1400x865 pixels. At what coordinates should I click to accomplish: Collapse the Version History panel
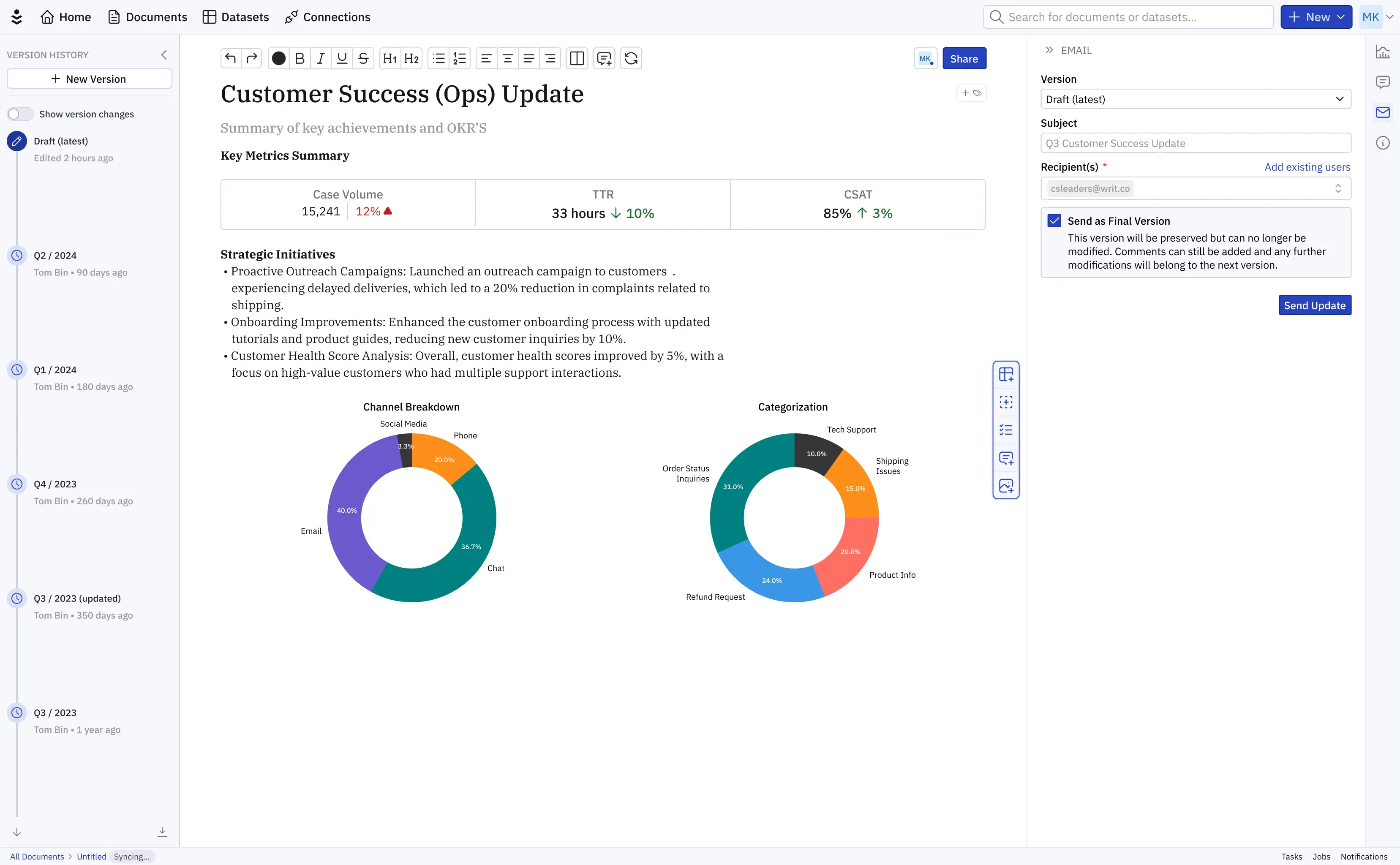(164, 54)
